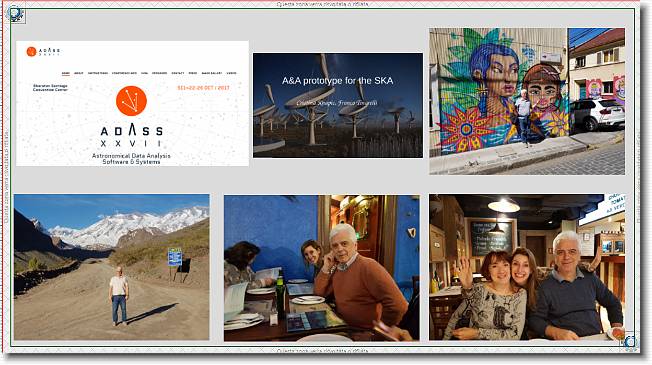
Task: Click the author names on SKA slide
Action: (x=337, y=103)
